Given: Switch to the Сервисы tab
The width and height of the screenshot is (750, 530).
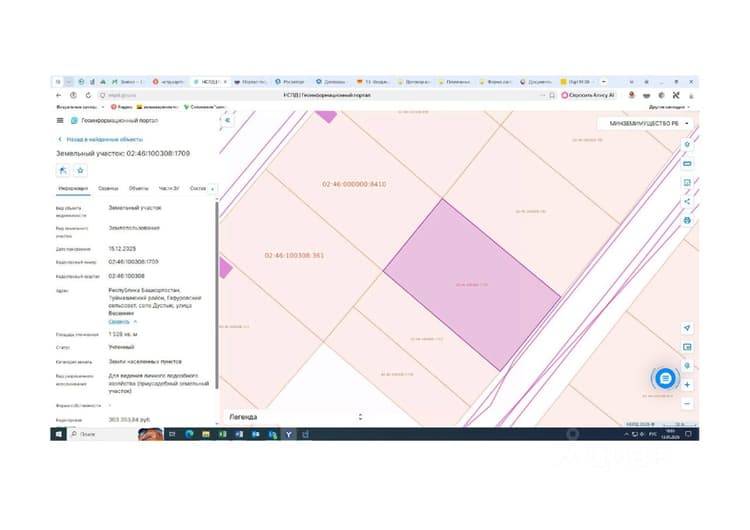Looking at the screenshot, I should [108, 188].
